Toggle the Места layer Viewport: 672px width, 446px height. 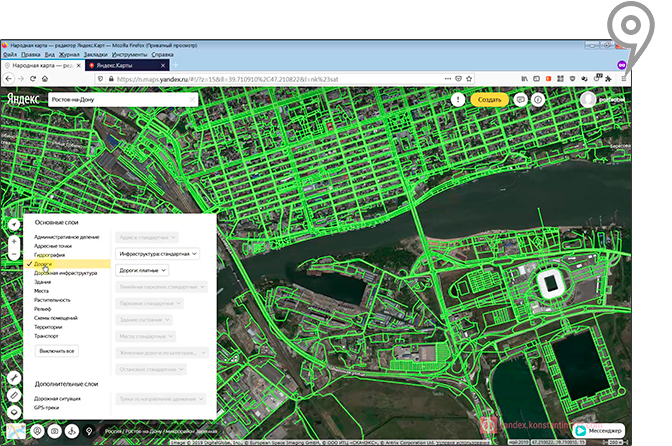click(41, 291)
